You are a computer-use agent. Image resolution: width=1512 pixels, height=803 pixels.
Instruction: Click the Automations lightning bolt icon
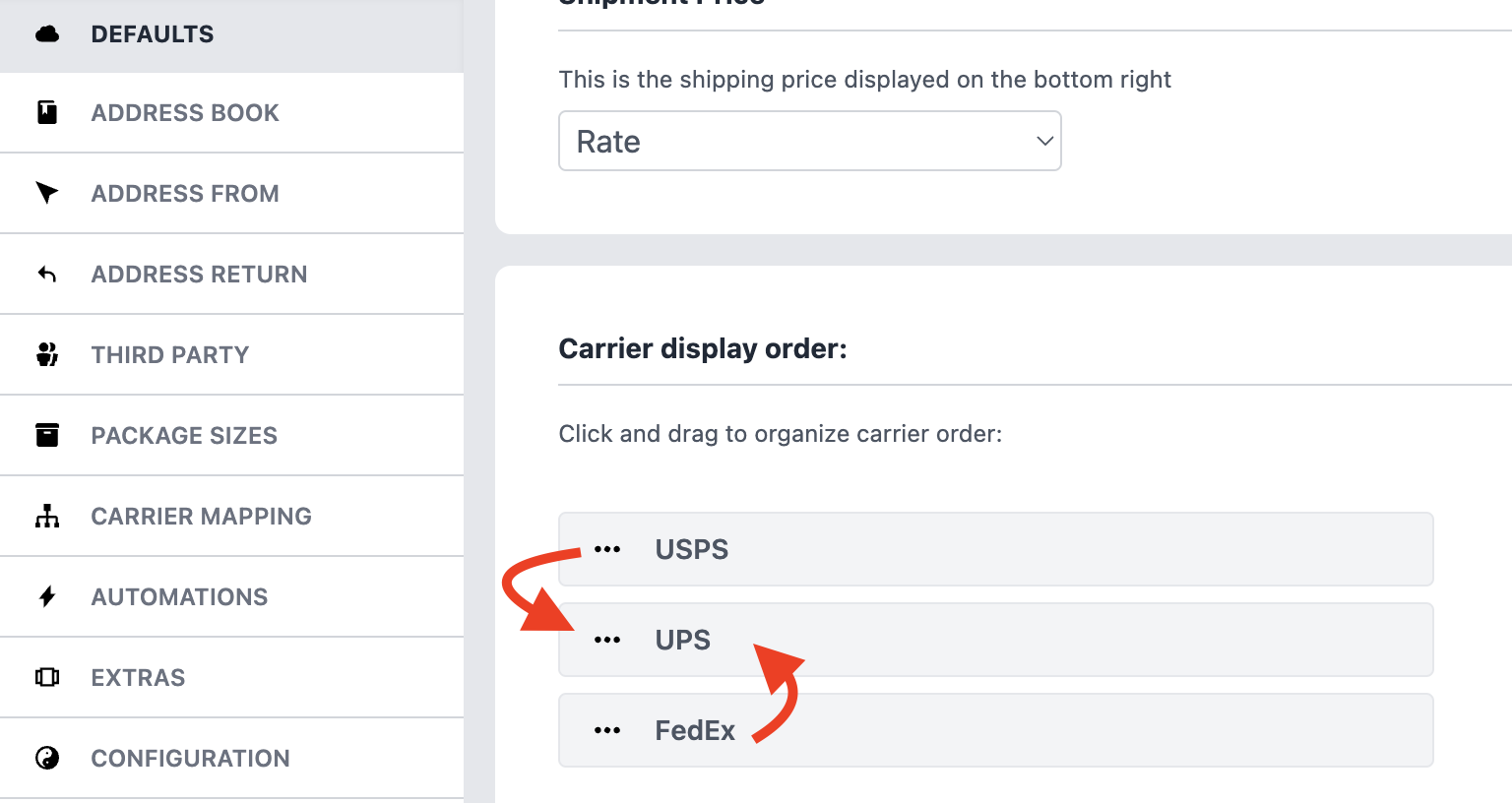tap(47, 596)
